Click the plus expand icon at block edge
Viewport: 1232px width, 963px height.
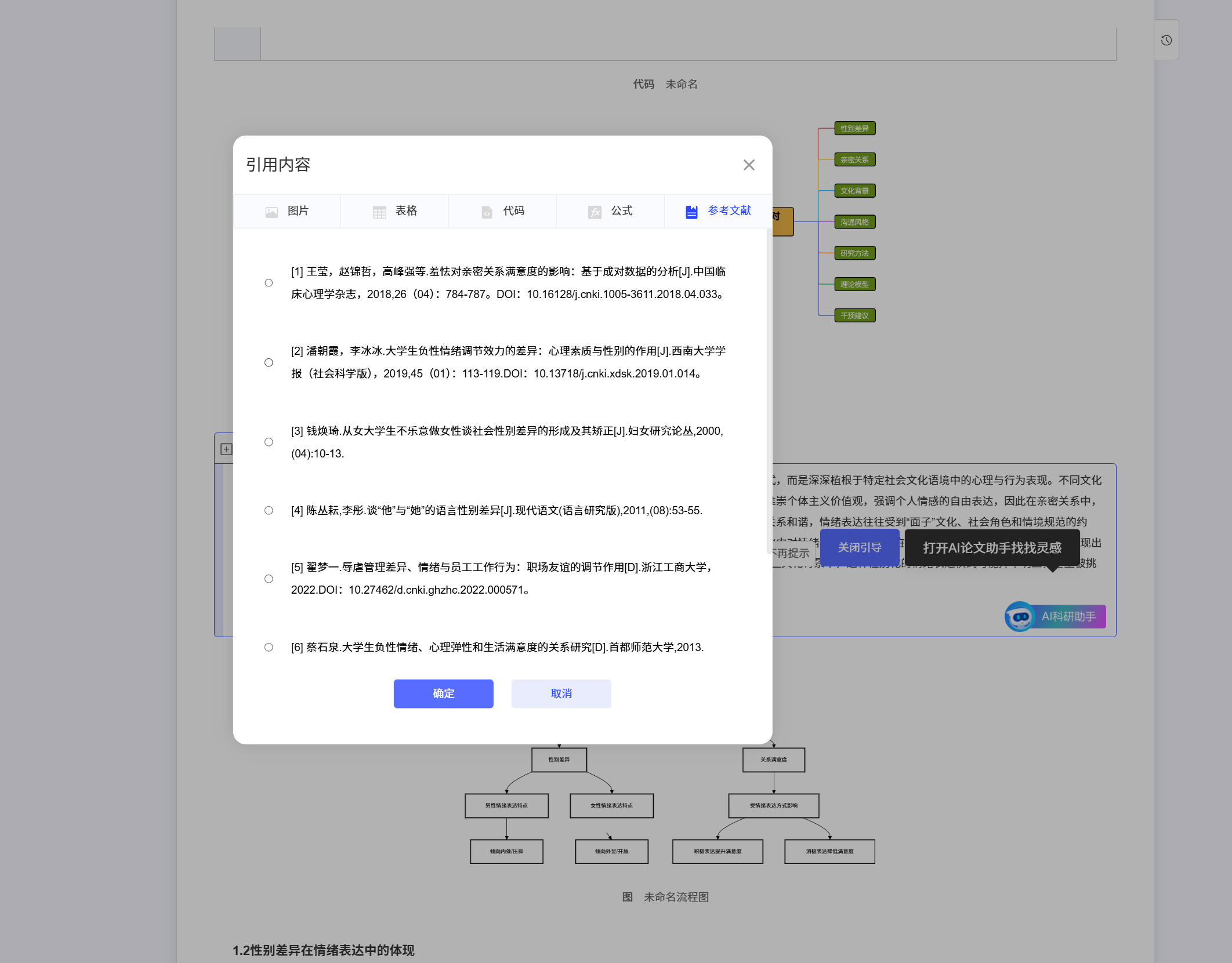[x=226, y=449]
